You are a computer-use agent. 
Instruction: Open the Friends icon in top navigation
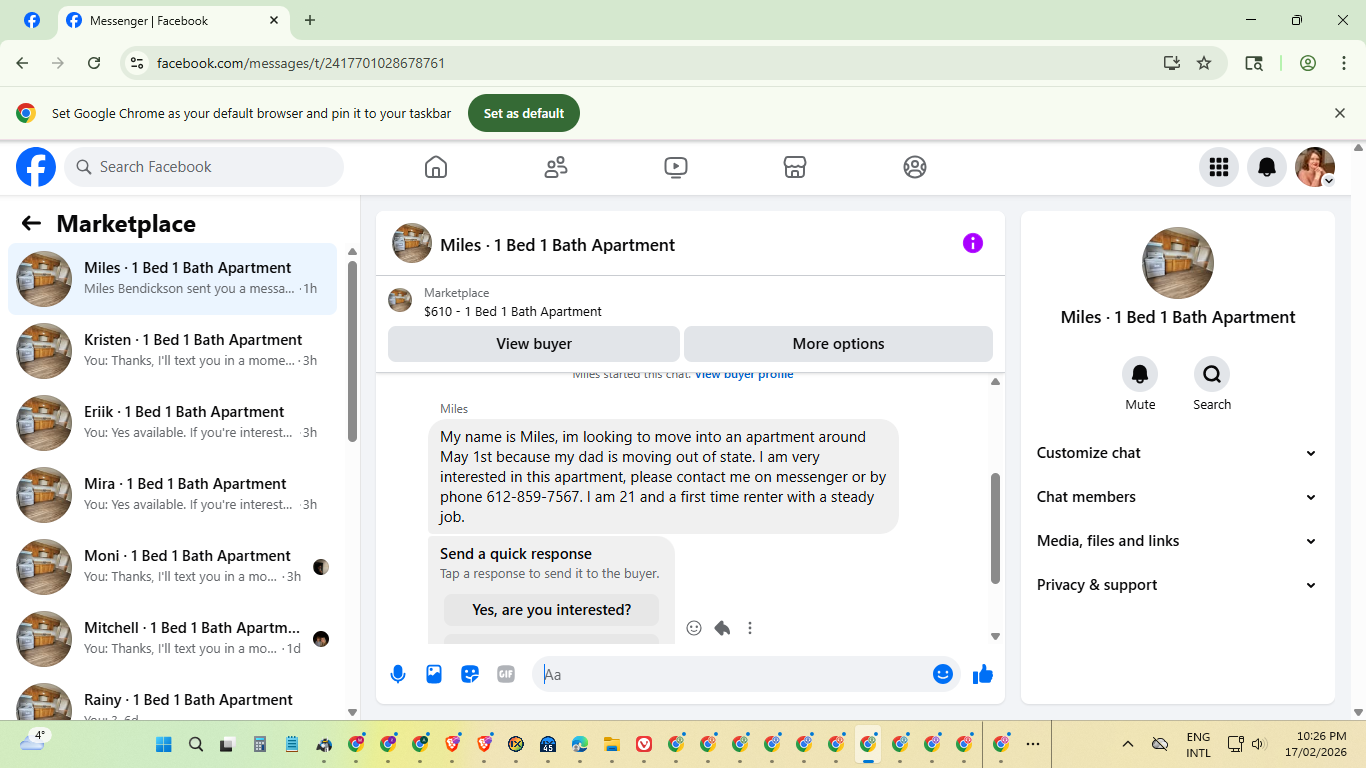coord(556,167)
